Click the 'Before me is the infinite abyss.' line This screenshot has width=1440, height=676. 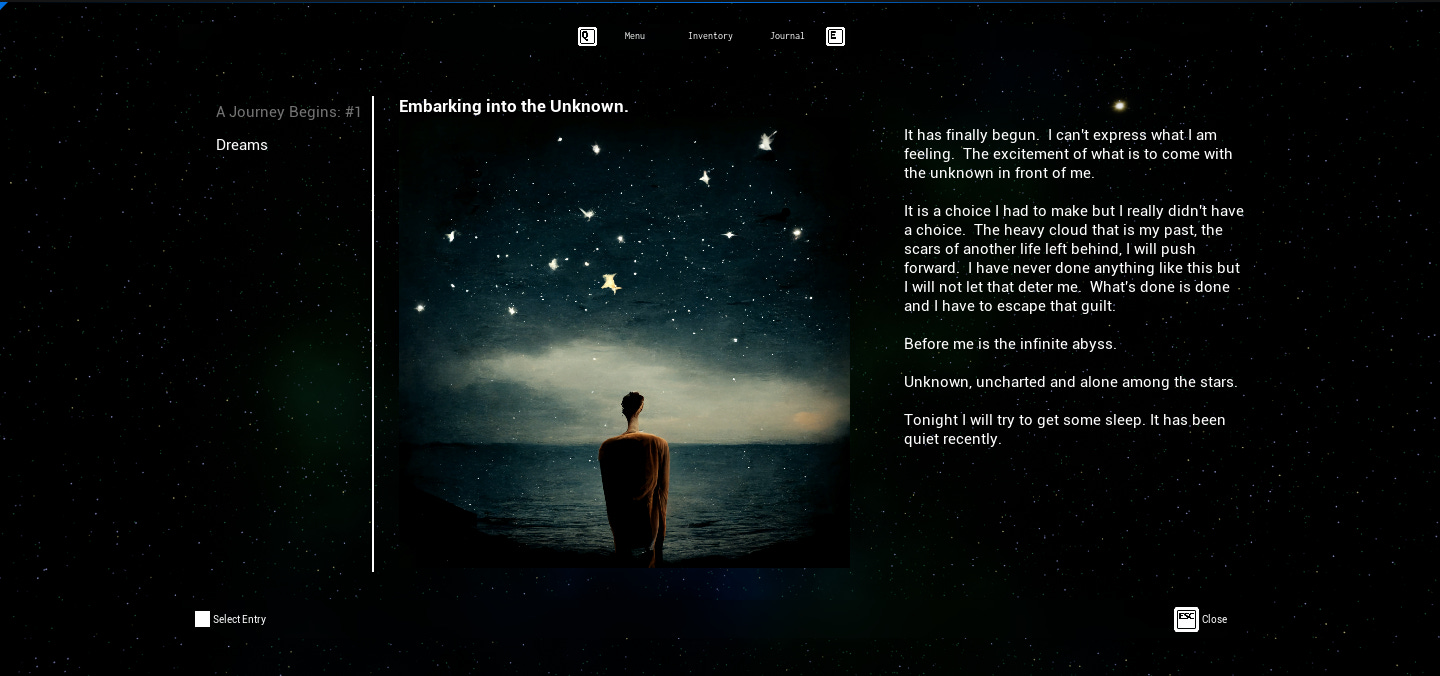[1010, 344]
